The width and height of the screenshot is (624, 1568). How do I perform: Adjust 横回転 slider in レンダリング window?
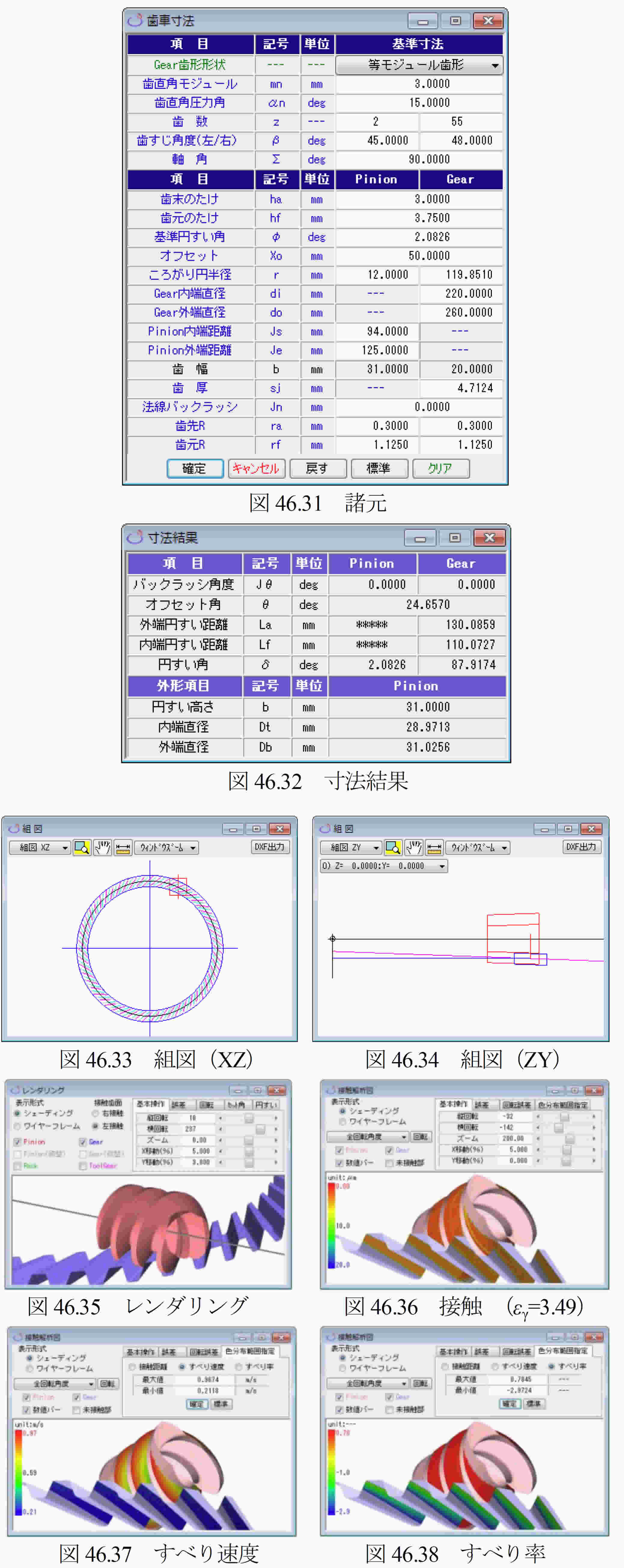[x=249, y=1128]
